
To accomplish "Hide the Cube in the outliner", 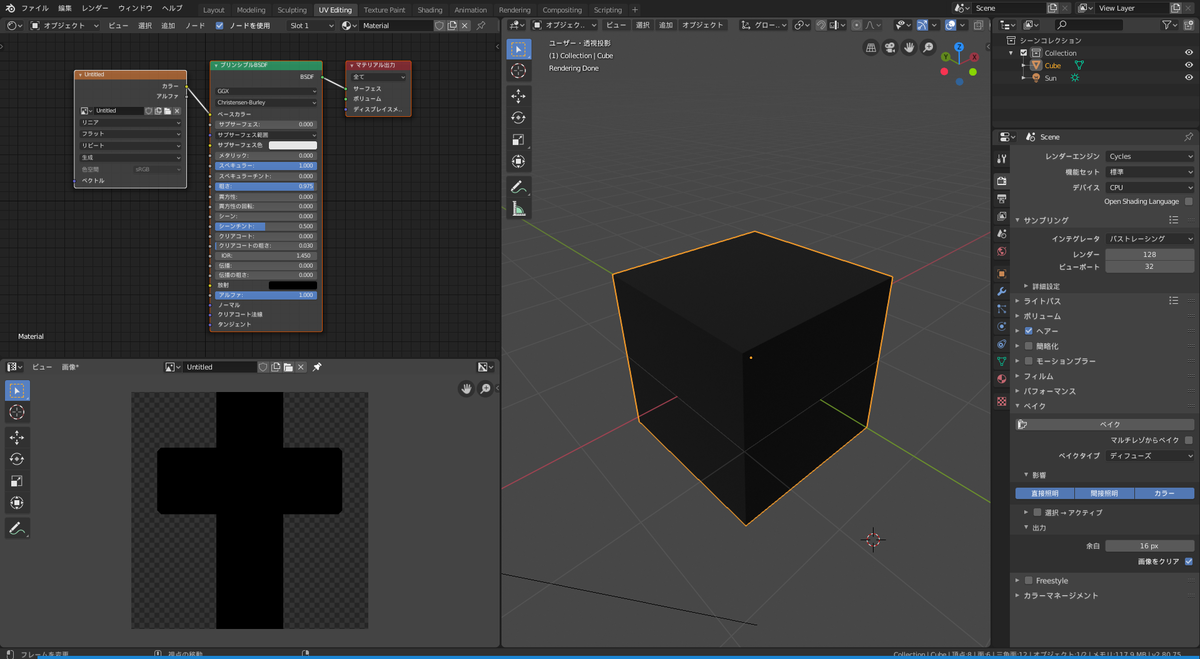I will coord(1187,65).
